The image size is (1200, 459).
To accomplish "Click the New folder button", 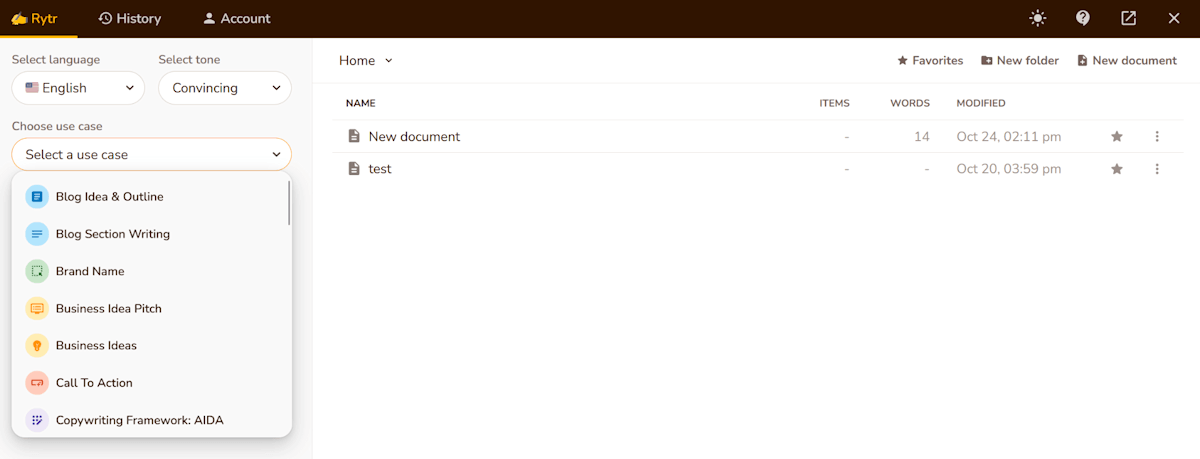I will tap(1019, 60).
